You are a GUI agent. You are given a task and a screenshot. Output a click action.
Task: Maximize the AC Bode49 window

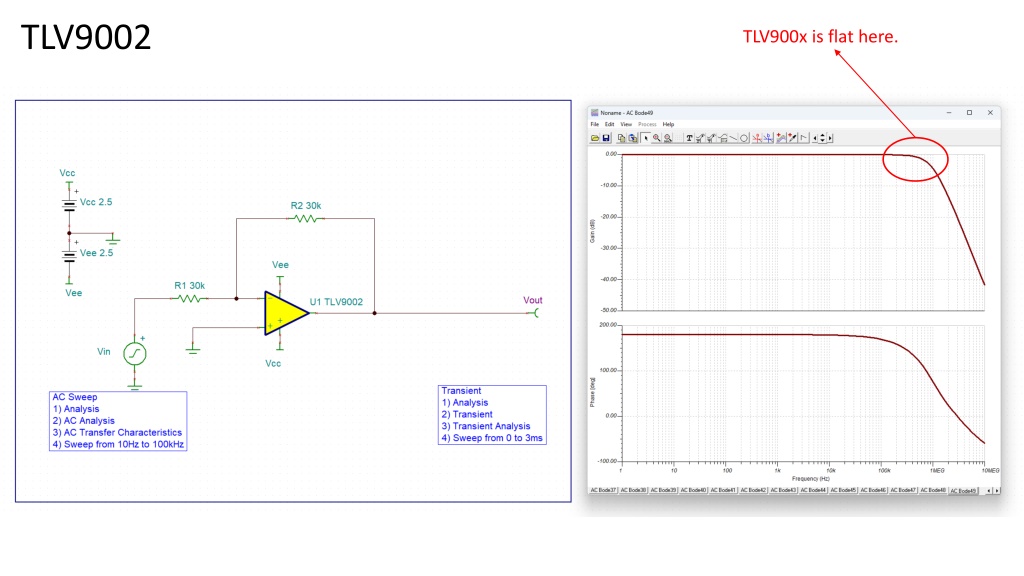[969, 113]
